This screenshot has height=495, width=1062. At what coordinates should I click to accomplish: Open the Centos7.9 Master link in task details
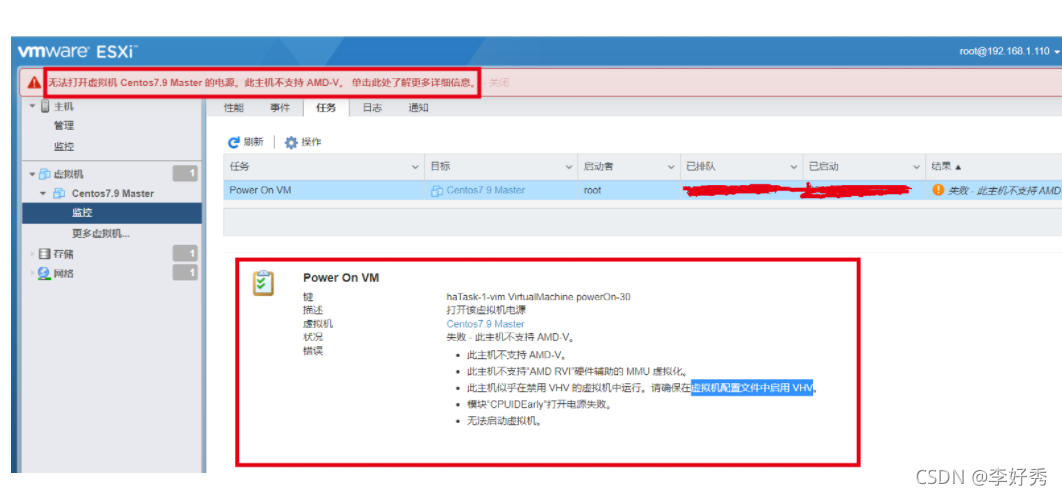[x=485, y=324]
